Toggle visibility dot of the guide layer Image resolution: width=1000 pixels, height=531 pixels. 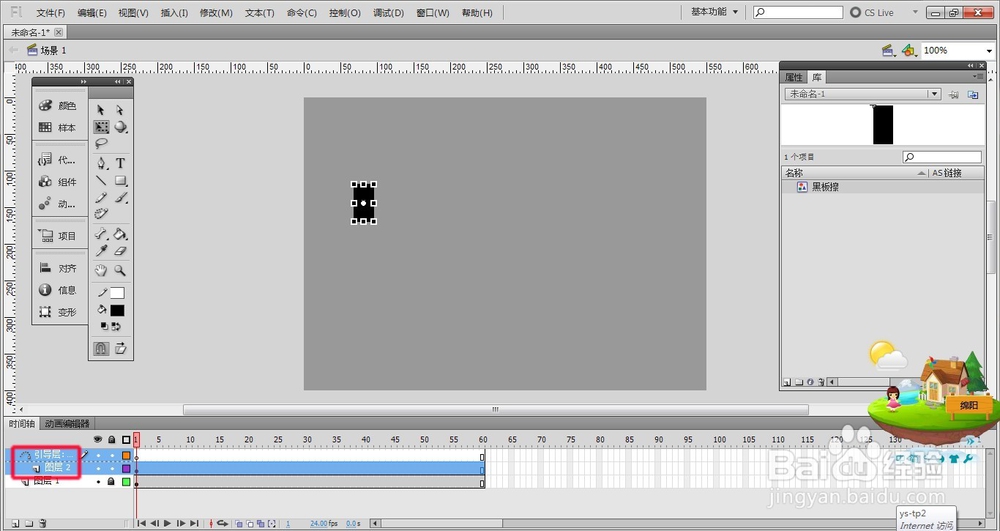click(98, 455)
